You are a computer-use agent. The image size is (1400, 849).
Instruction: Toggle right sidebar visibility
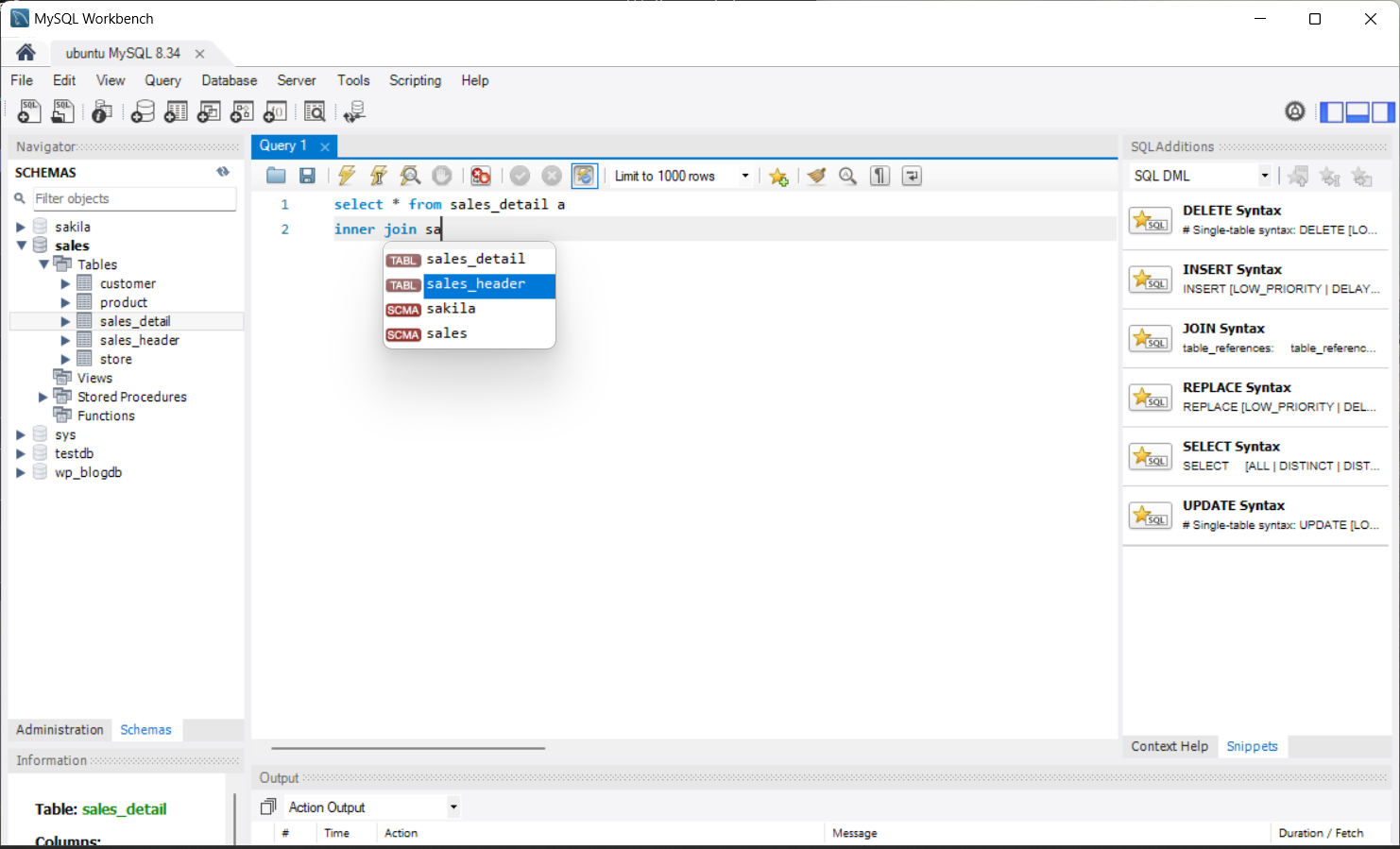(x=1383, y=112)
